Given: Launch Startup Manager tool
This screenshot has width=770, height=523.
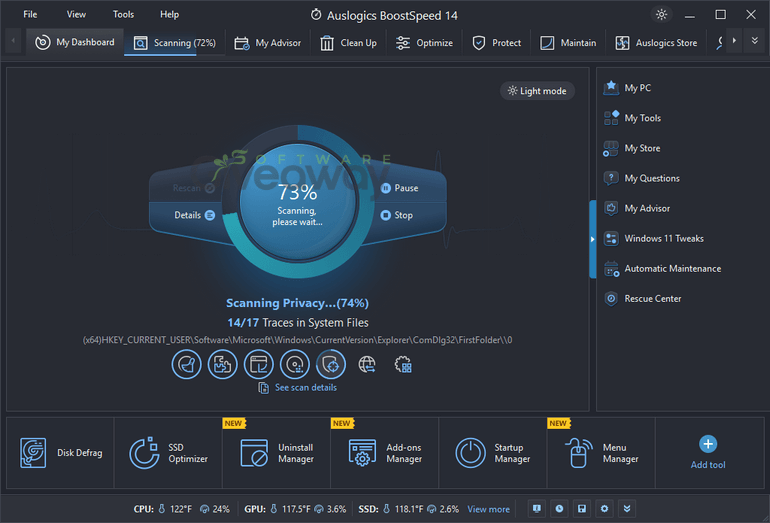Looking at the screenshot, I should coord(493,453).
